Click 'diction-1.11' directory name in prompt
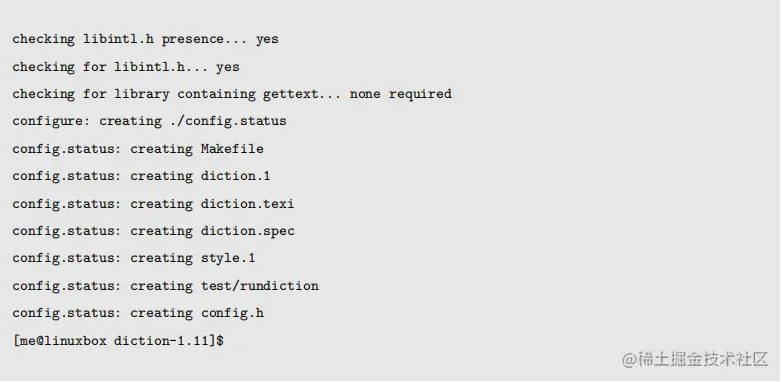This screenshot has height=382, width=782. coord(161,341)
